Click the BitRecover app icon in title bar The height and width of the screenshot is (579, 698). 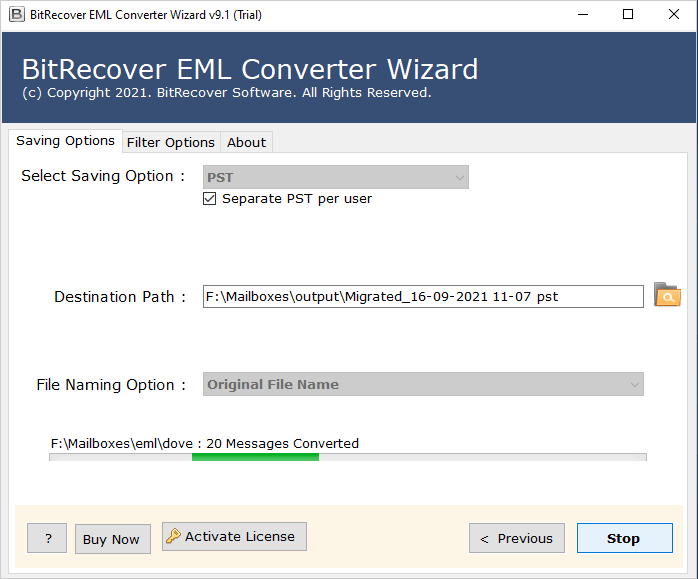tap(16, 14)
